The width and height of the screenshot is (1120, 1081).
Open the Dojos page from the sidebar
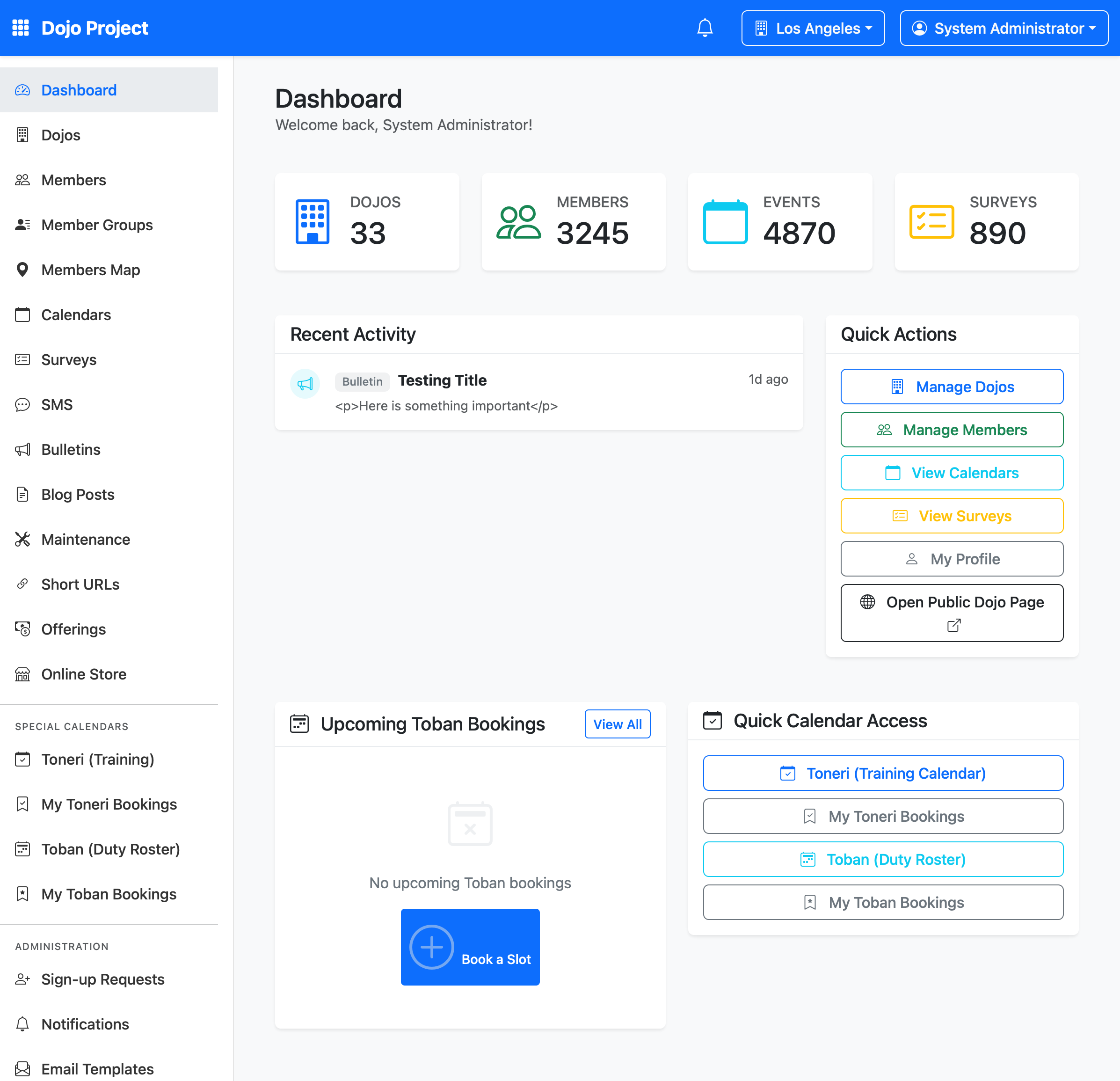pos(109,135)
